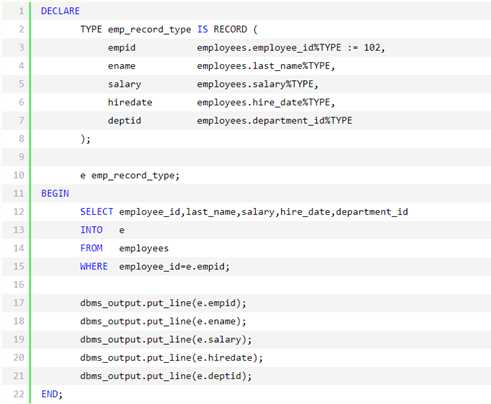Click the word RECORD on line 2
Viewport: 491px width, 404px height.
(x=230, y=29)
